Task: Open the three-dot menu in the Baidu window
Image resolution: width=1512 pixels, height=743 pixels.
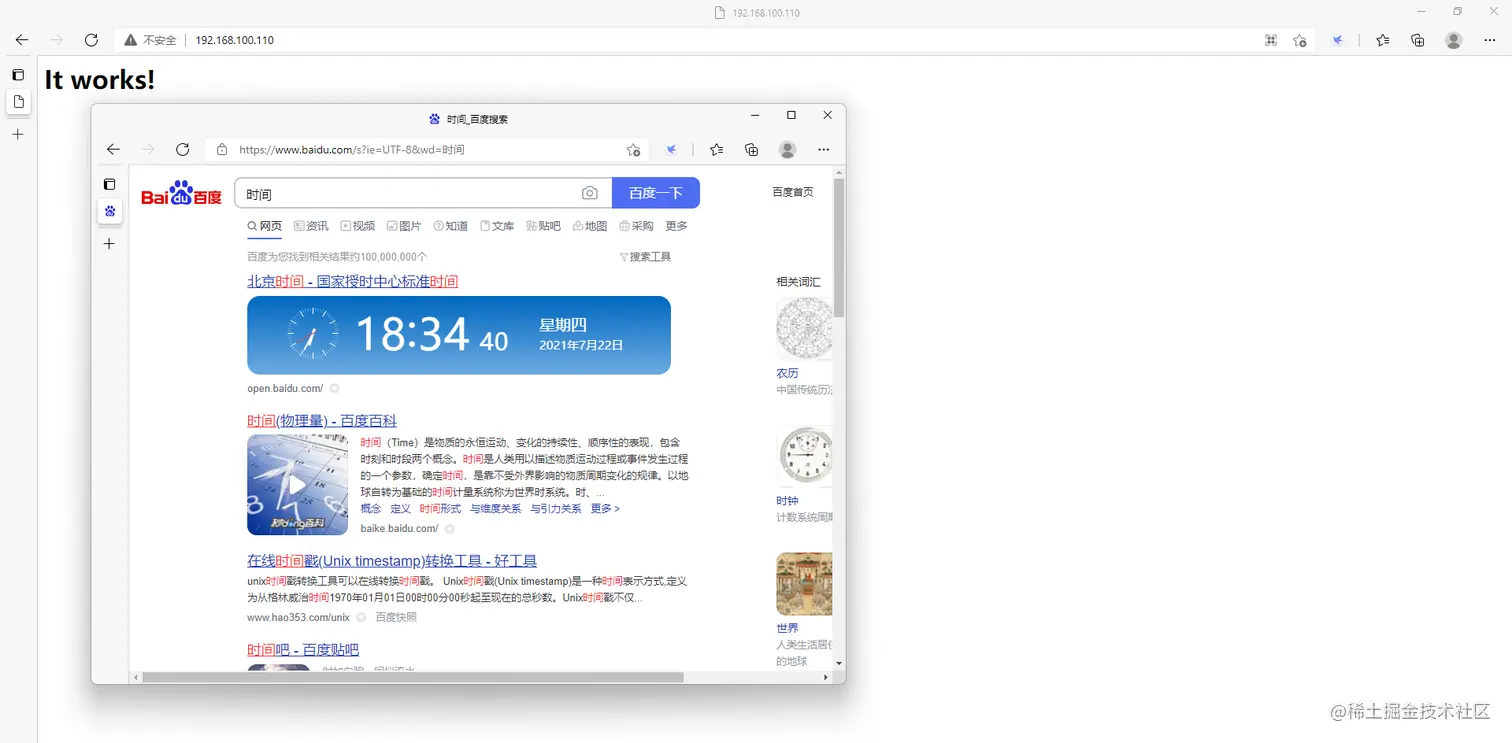Action: click(x=823, y=149)
